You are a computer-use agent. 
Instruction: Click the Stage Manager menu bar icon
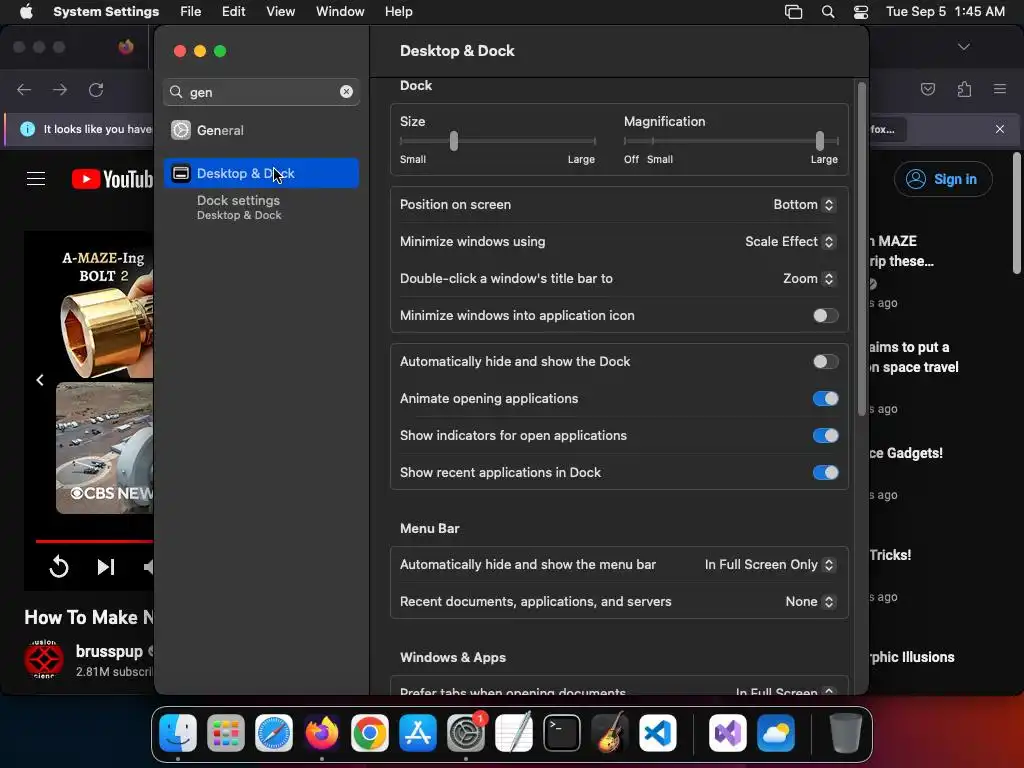coord(793,12)
